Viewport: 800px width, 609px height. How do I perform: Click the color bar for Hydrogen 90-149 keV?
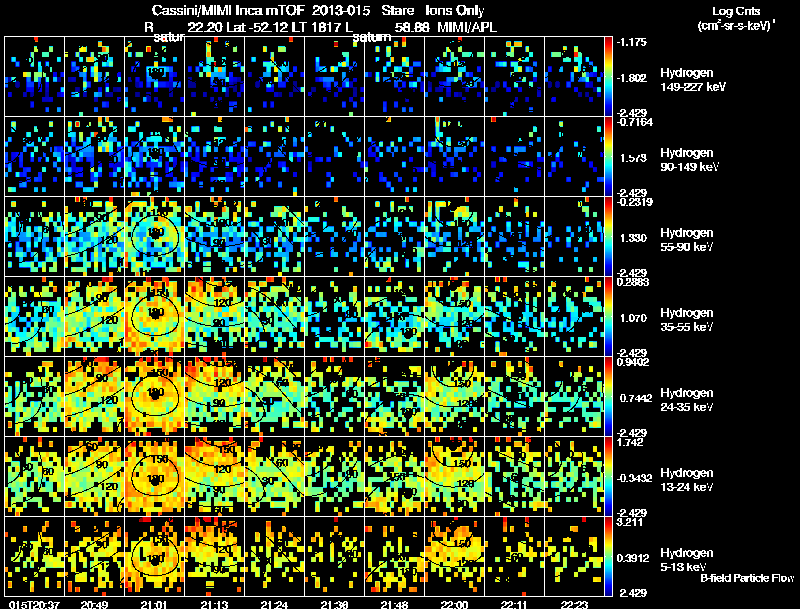(608, 157)
